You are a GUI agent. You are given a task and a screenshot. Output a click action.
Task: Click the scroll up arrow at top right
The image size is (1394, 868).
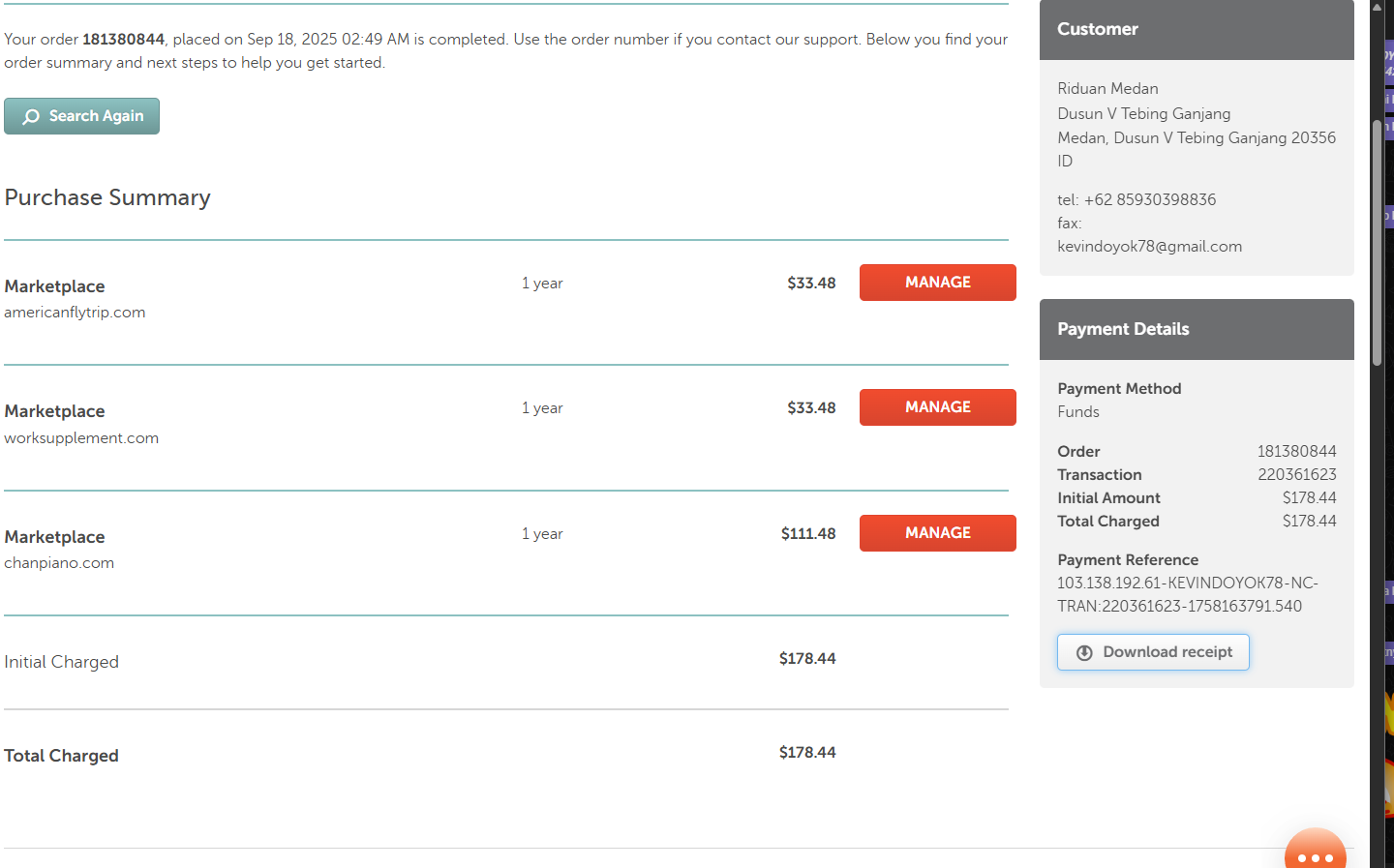(x=1378, y=7)
